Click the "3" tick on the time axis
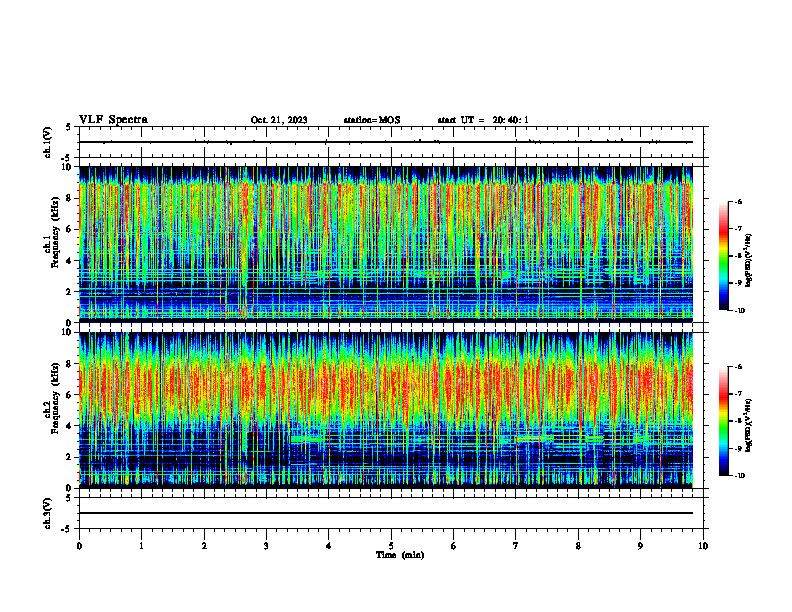This screenshot has height=612, width=792. point(266,546)
